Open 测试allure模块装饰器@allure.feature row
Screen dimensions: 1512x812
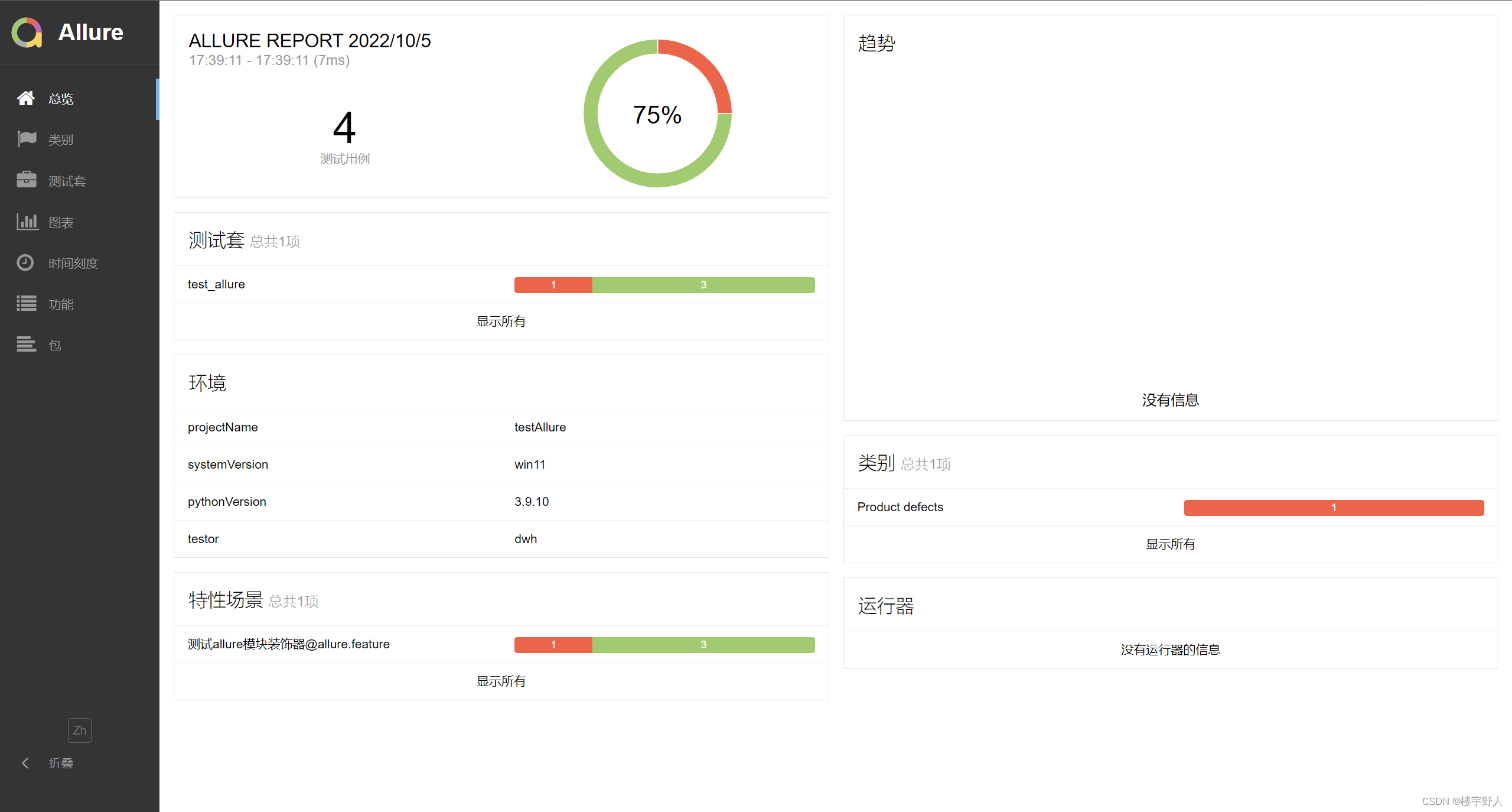(288, 644)
